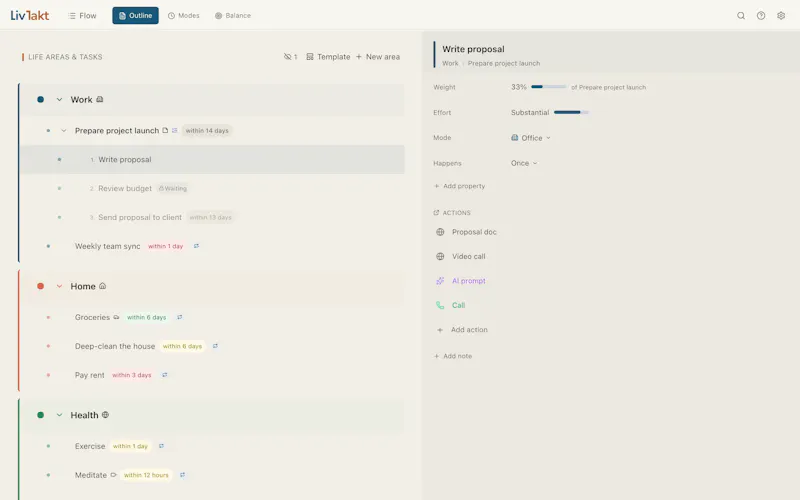Click the house icon beside Home
The image size is (800, 500).
coord(103,286)
